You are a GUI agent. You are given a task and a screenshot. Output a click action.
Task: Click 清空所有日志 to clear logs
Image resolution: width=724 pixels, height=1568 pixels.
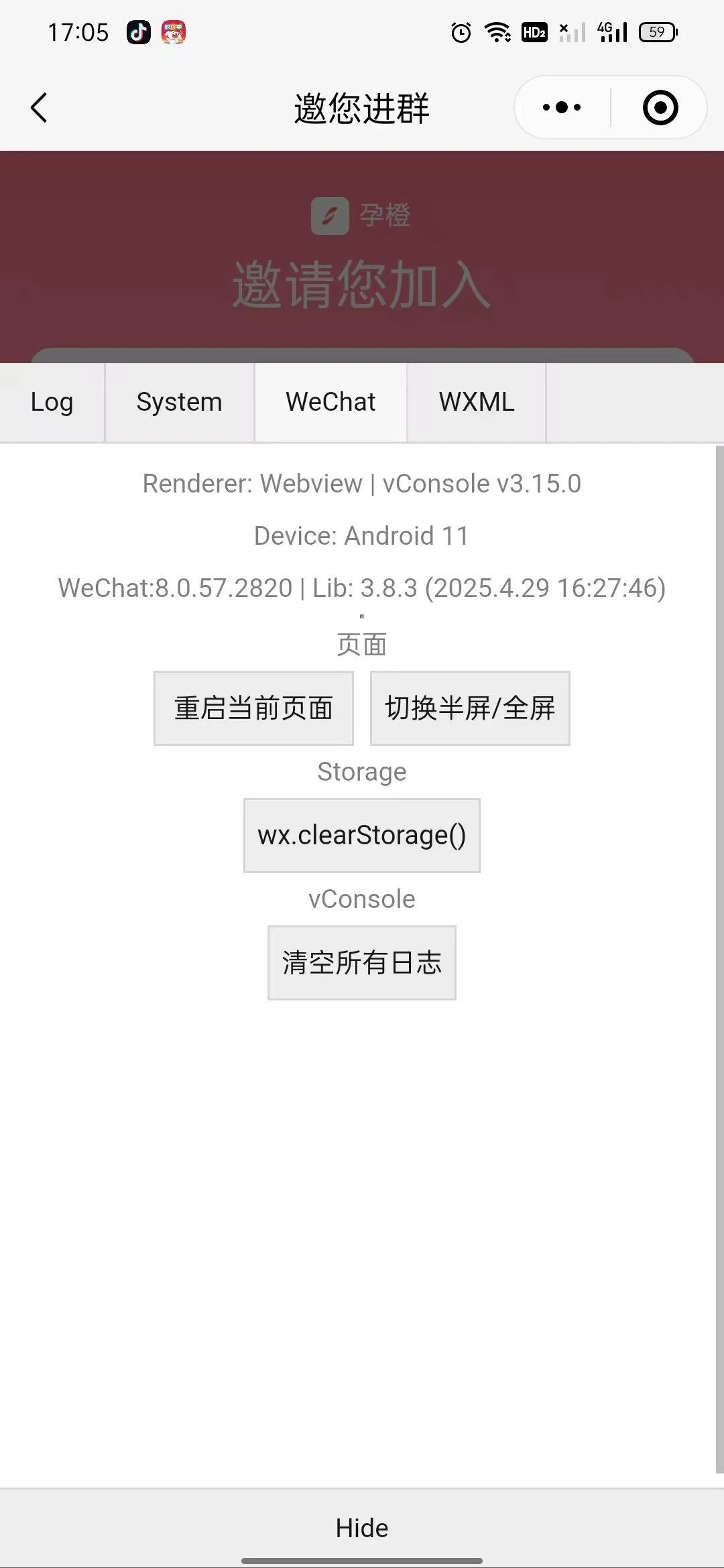(362, 963)
